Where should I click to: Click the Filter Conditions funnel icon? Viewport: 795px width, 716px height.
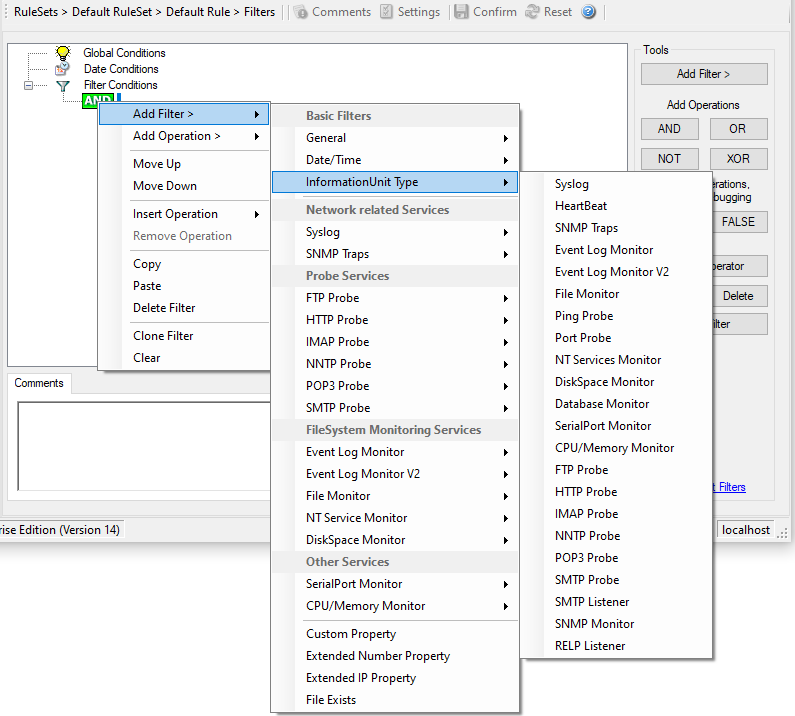tap(62, 85)
